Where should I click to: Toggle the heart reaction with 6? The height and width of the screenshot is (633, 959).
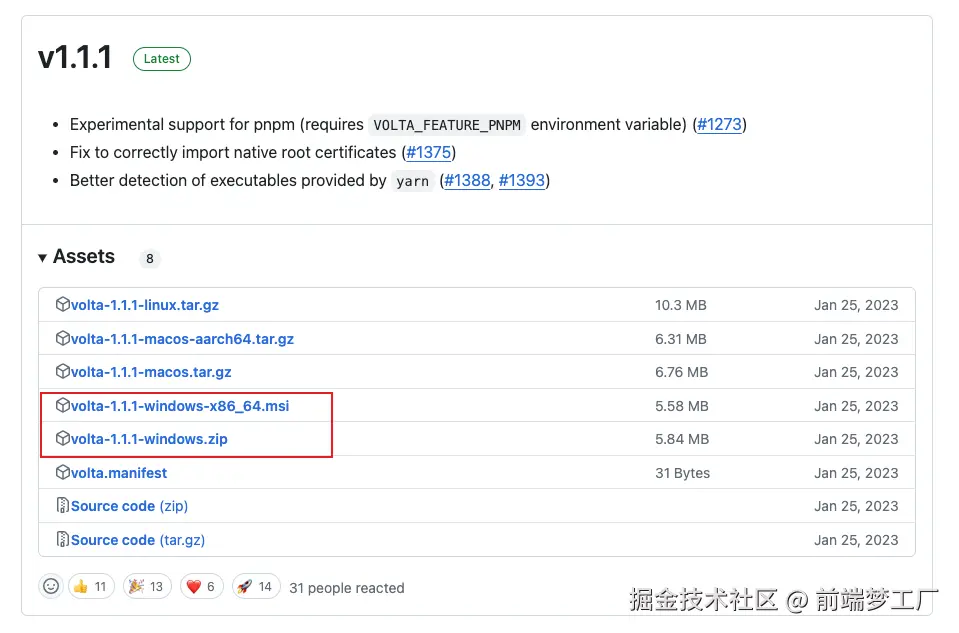tap(201, 587)
